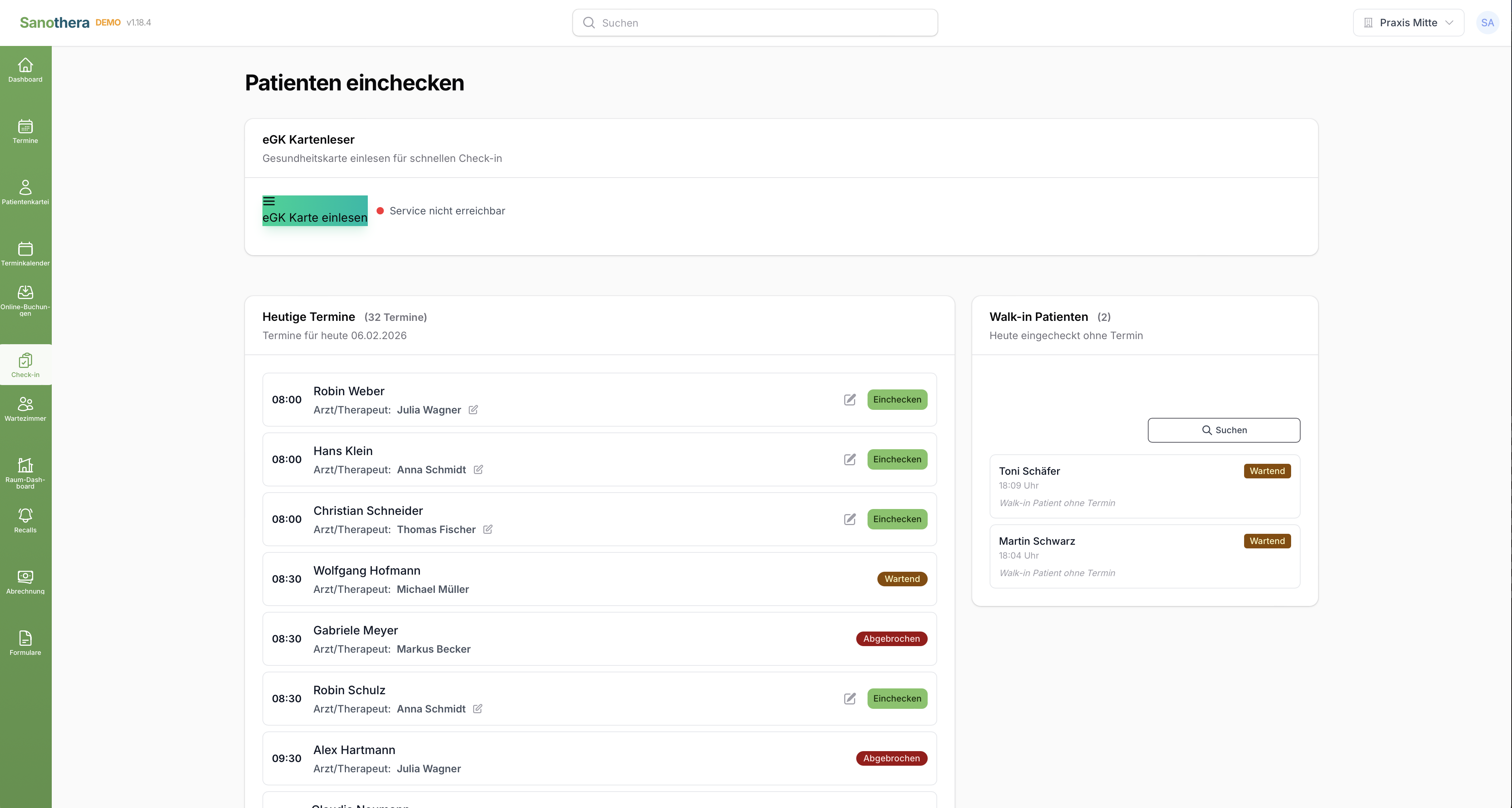Change therapist Julia Wagner for Robin Weber
This screenshot has height=808, width=1512.
click(473, 410)
